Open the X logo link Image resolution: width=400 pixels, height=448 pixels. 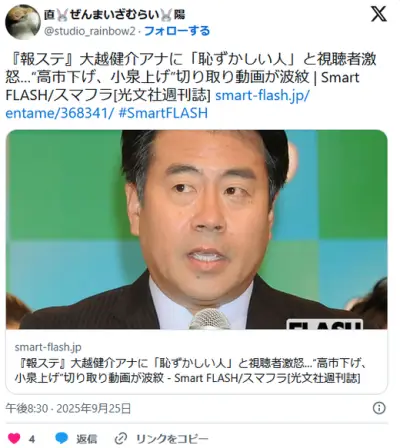(x=379, y=14)
